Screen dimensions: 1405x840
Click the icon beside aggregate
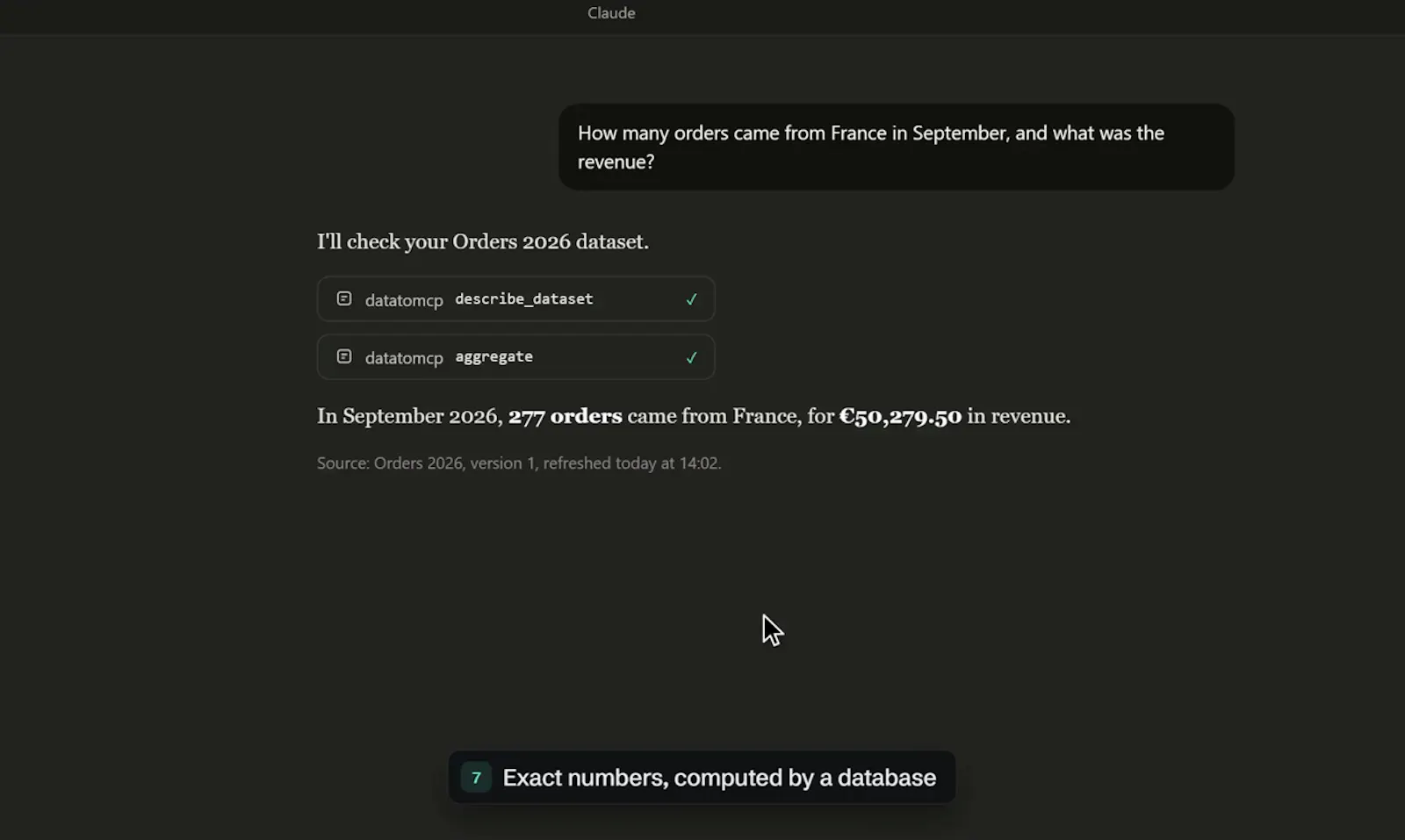click(x=344, y=357)
